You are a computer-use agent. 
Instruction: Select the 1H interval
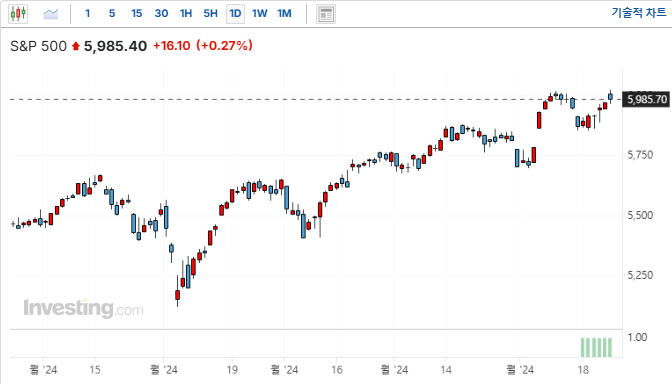186,14
